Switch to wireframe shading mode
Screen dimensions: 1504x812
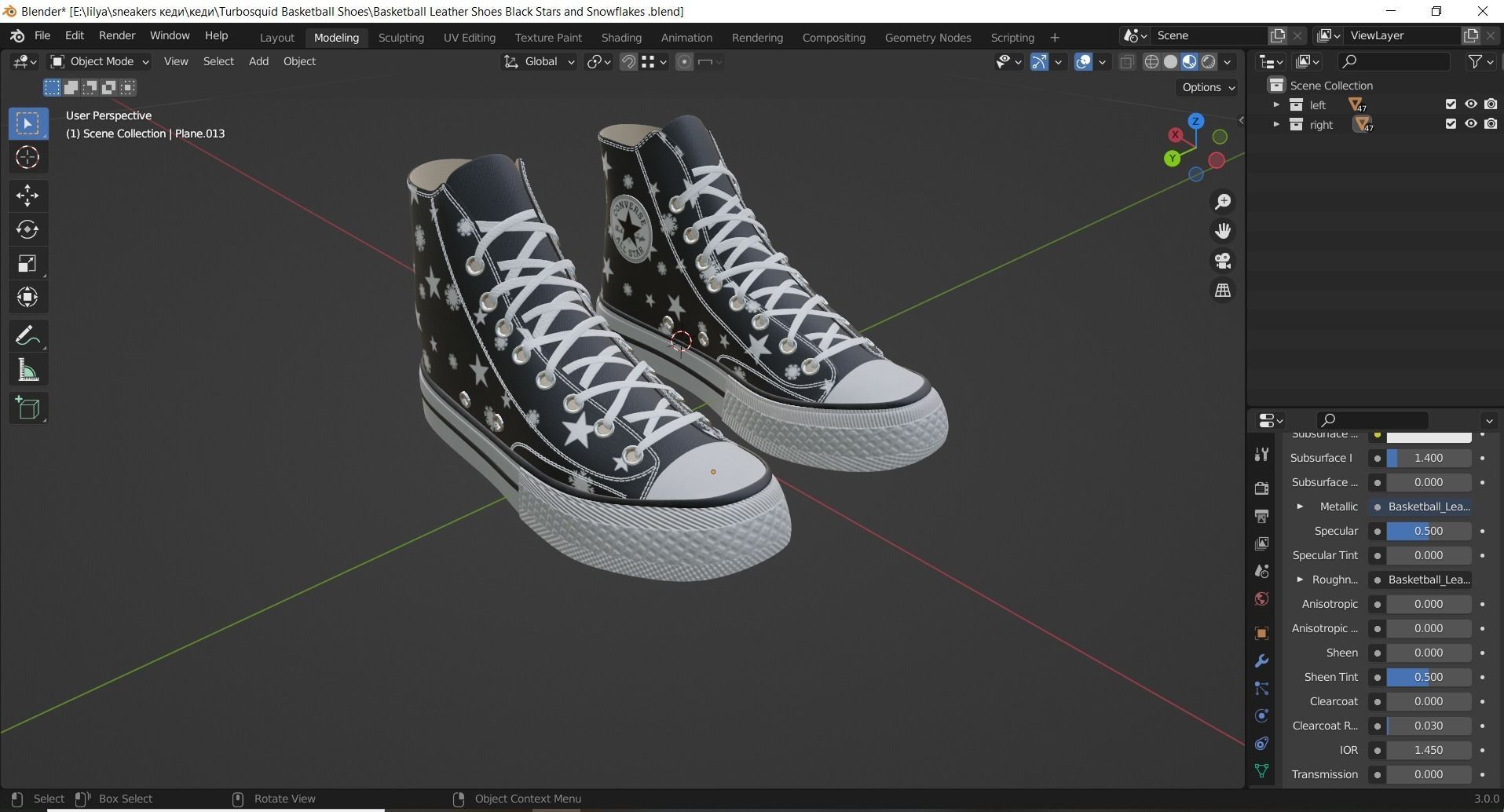[x=1151, y=62]
